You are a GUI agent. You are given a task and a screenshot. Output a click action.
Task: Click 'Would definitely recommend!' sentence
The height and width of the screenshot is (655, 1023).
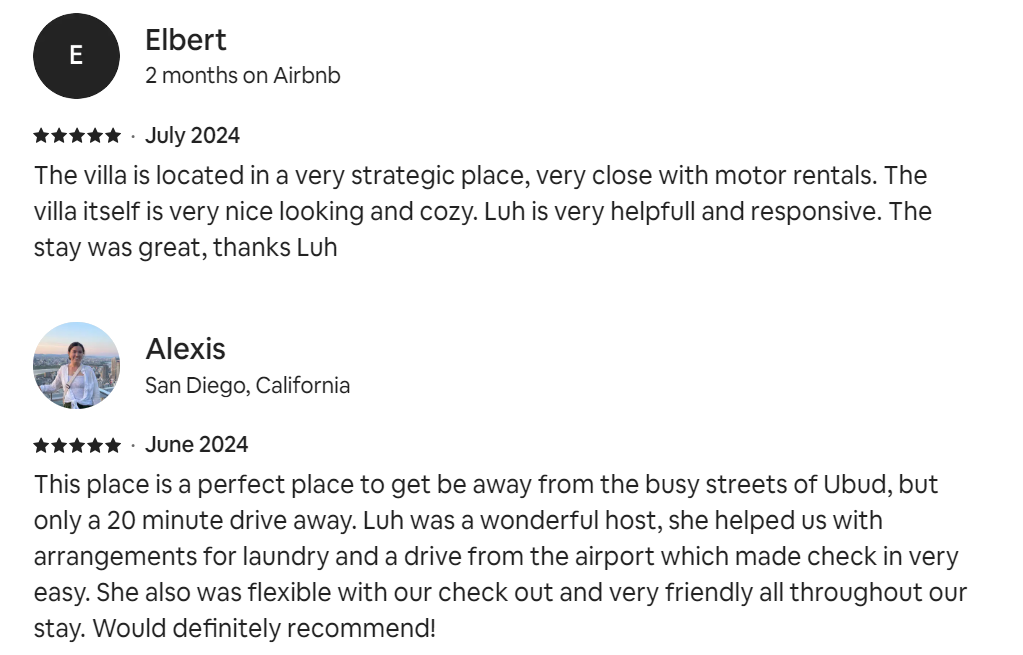[x=264, y=628]
